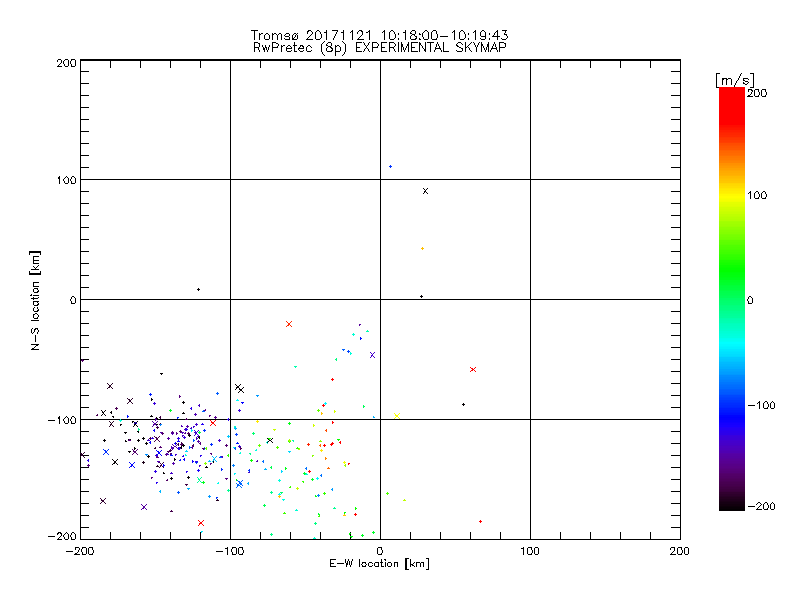This screenshot has height=600, width=800.
Task: Select the purple X marker just left of E-W zero
Action: [x=372, y=354]
